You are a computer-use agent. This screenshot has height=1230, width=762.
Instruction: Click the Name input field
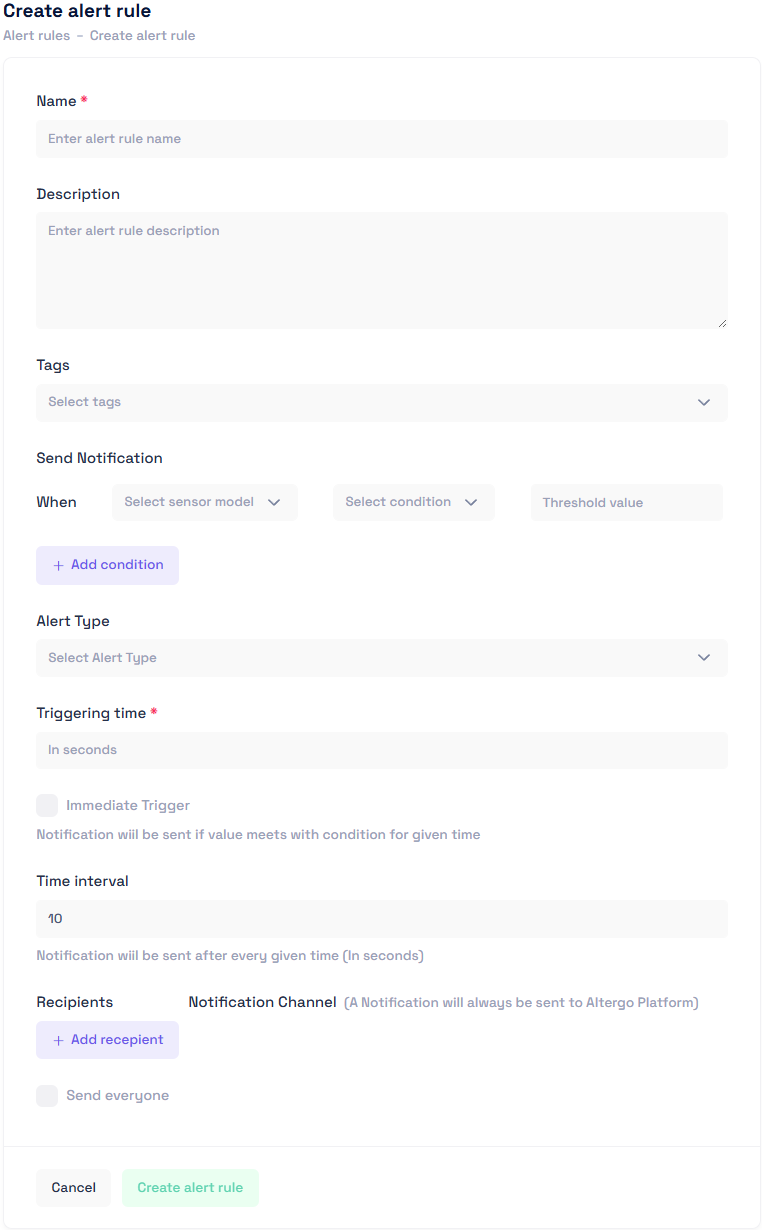coord(380,138)
